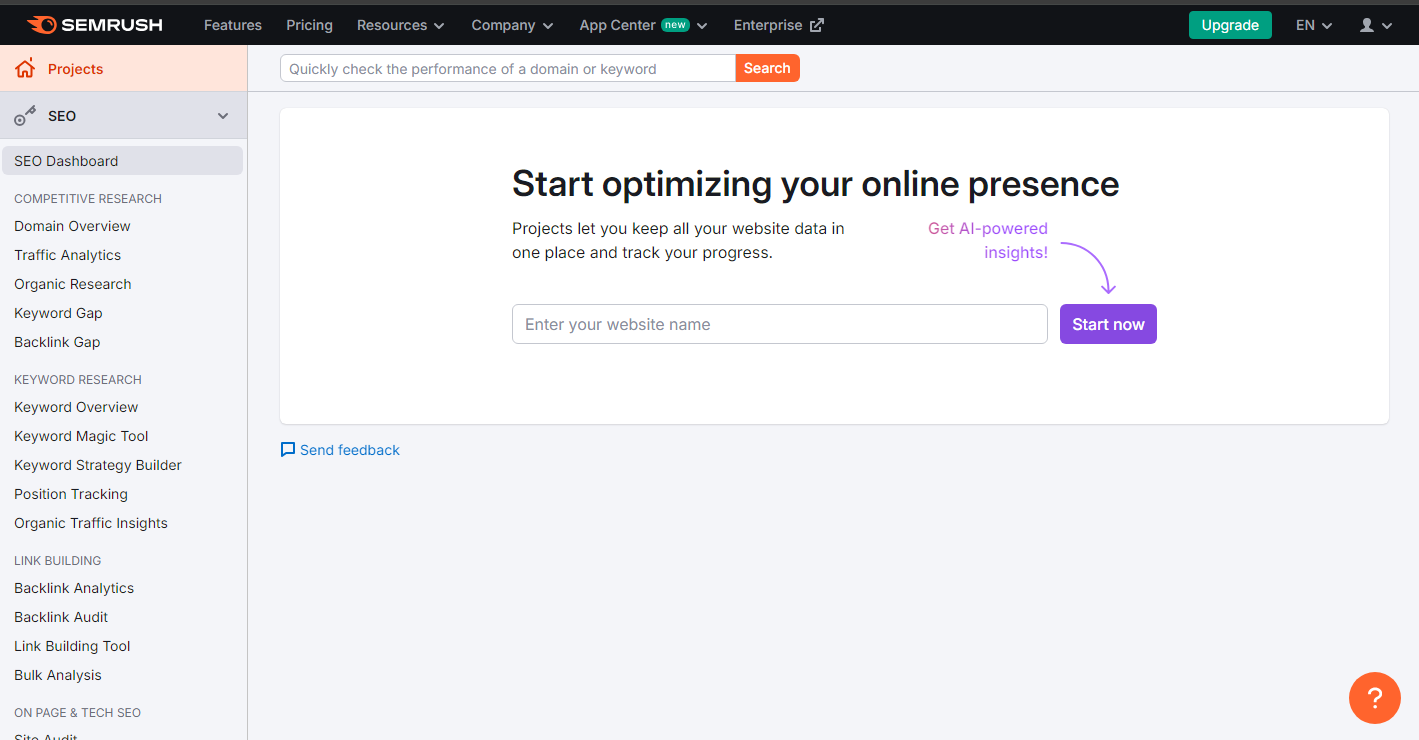
Task: Click the SEO key icon
Action: tap(25, 116)
